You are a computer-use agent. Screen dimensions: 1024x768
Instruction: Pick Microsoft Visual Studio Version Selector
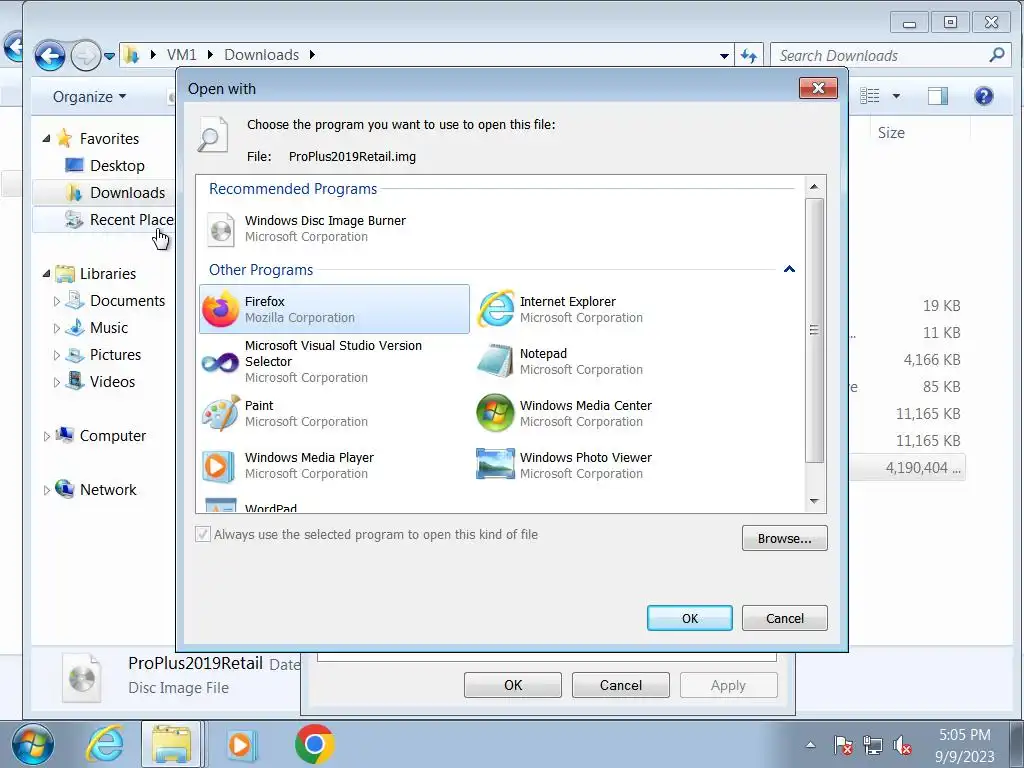click(x=334, y=361)
